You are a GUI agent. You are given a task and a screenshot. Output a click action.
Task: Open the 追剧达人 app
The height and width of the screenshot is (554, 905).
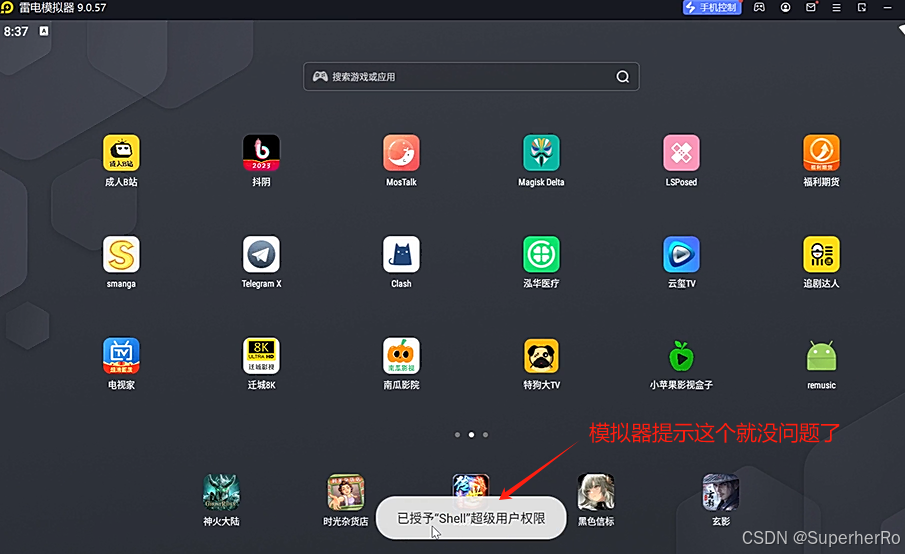point(821,254)
